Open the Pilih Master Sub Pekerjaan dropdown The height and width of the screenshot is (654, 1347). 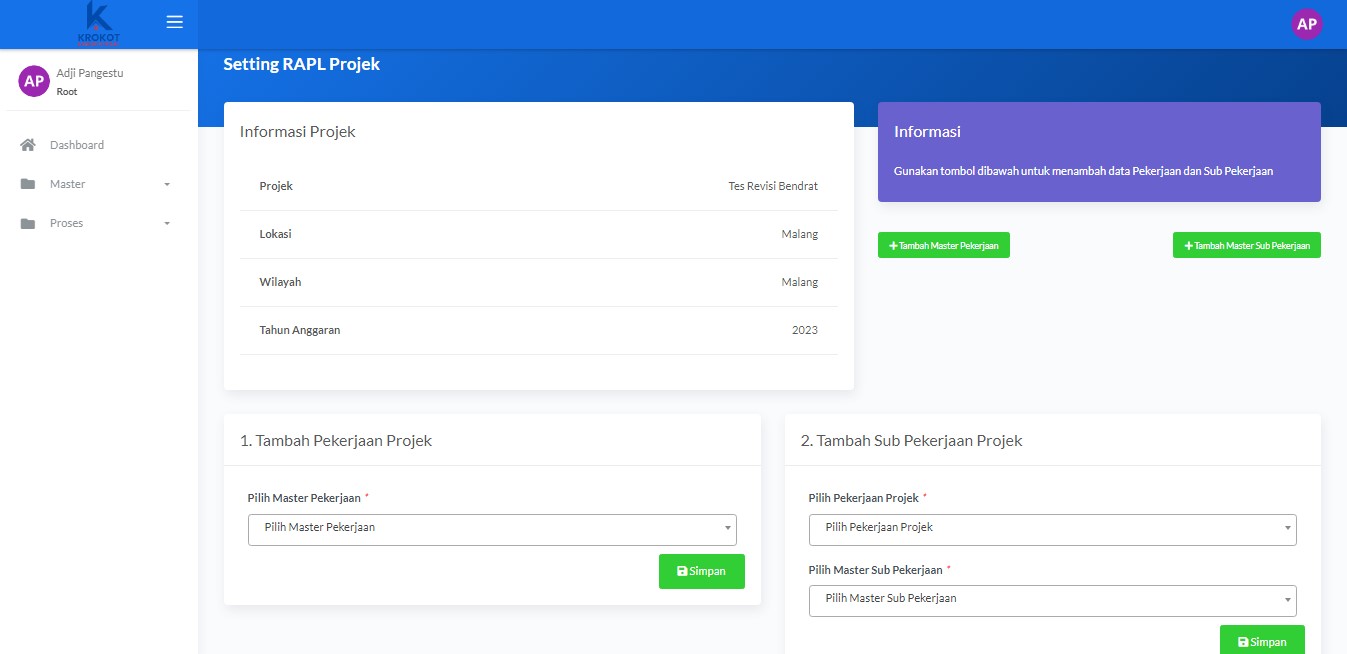(1052, 600)
